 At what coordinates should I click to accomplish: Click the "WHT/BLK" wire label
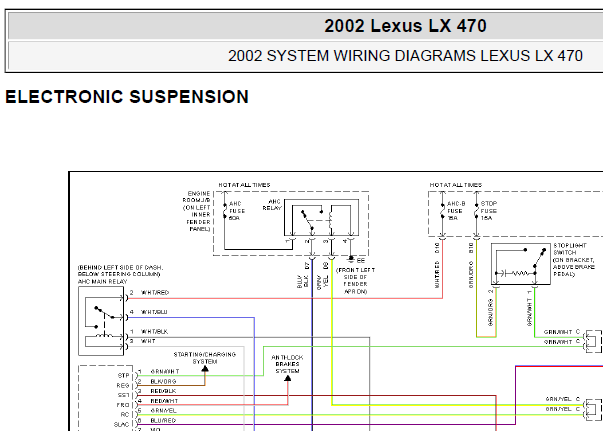tap(155, 331)
